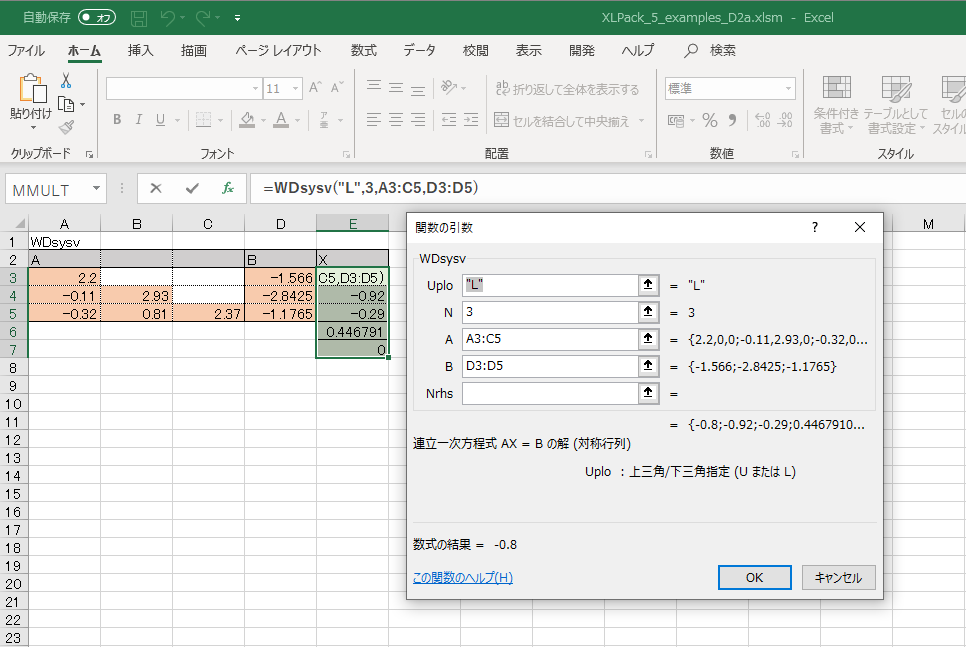Click the Paste (貼り付け) clipboard icon
966x647 pixels.
[x=31, y=92]
